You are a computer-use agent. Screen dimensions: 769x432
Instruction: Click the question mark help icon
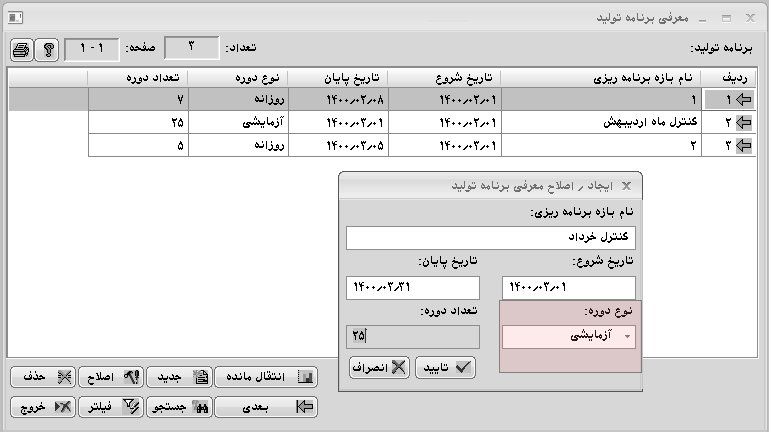[46, 50]
